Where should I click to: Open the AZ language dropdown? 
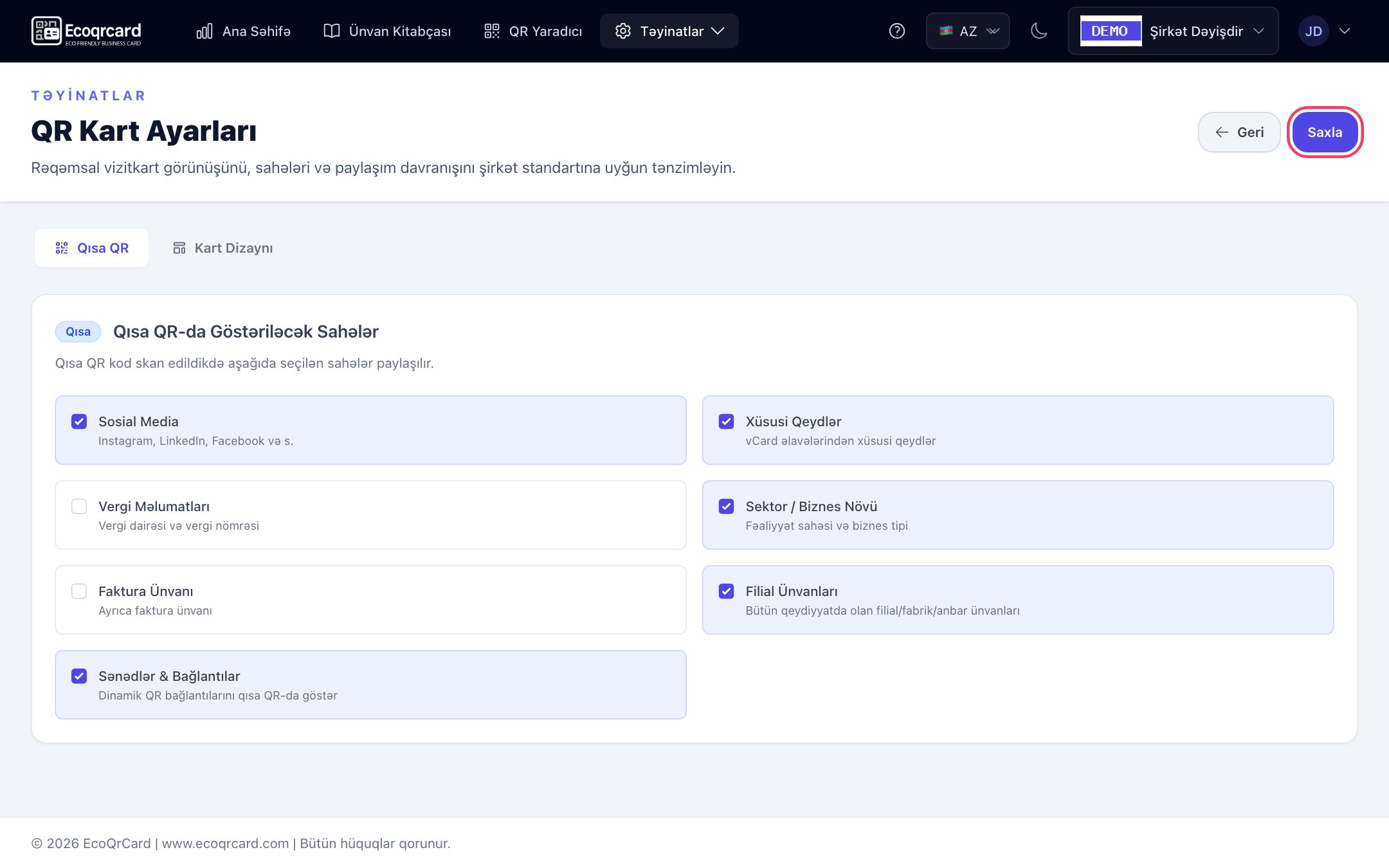967,31
